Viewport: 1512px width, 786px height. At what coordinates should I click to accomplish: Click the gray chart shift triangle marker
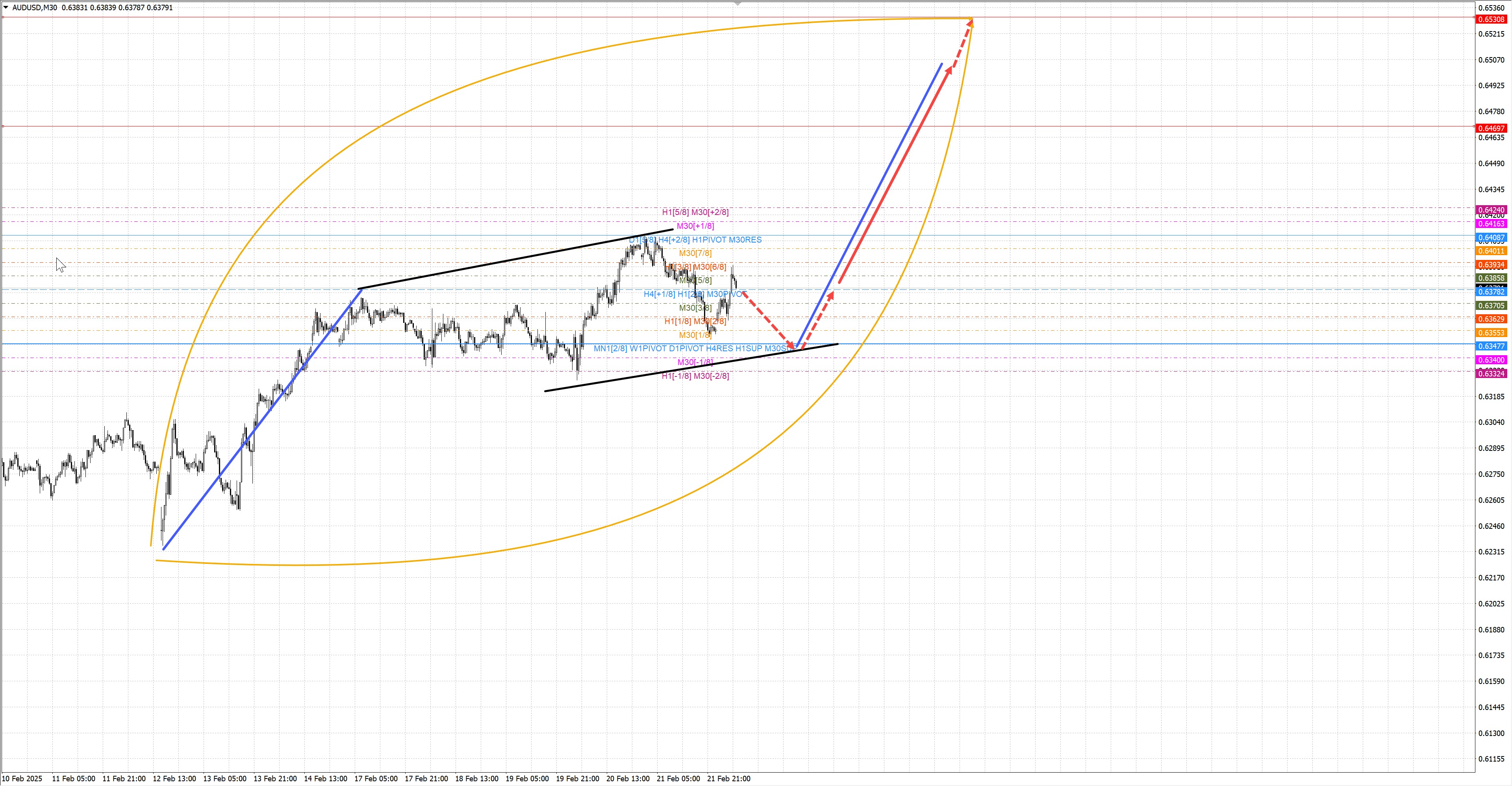pos(738,4)
